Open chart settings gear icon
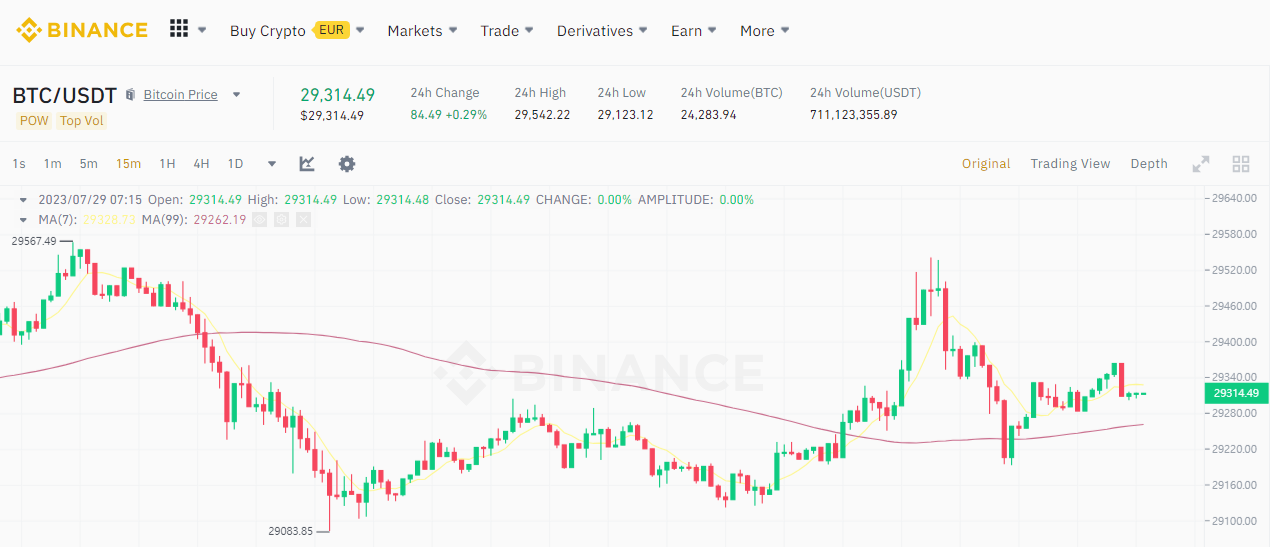This screenshot has height=547, width=1270. point(347,164)
